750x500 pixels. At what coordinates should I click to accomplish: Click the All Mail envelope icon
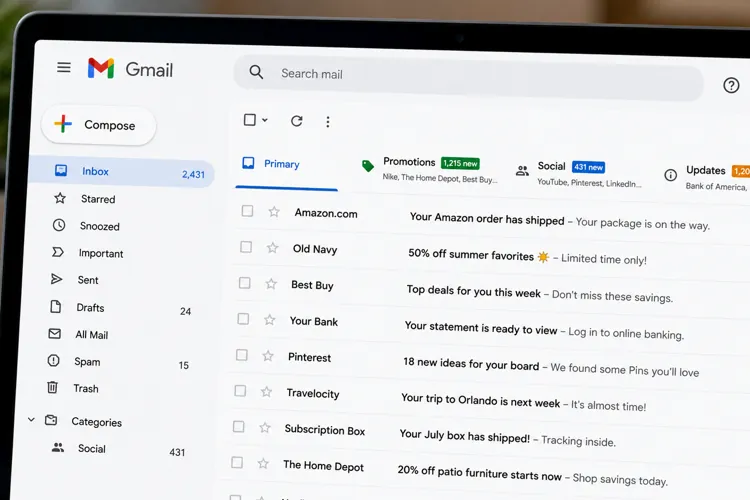(x=55, y=333)
